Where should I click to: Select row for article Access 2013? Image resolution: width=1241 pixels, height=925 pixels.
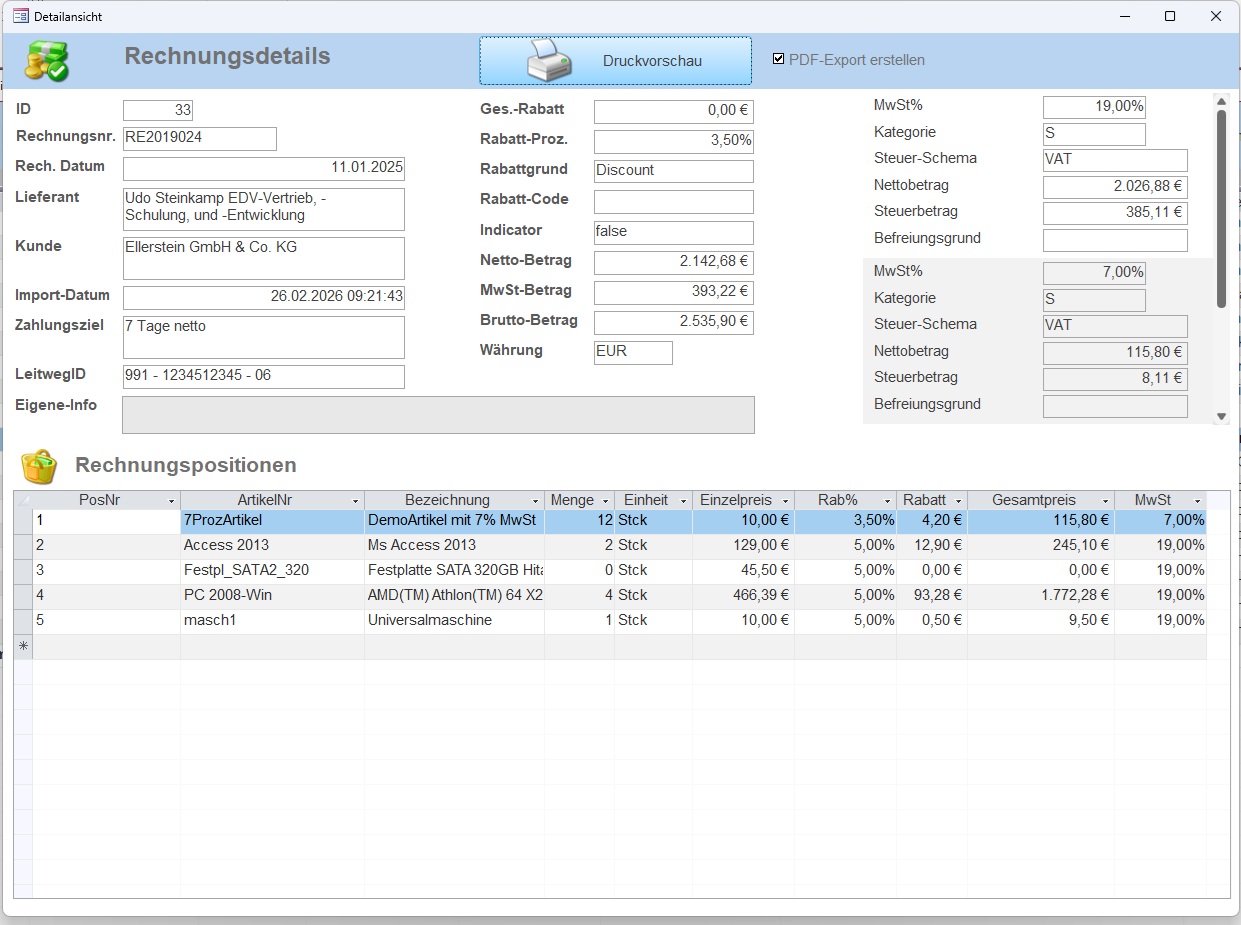(23, 546)
